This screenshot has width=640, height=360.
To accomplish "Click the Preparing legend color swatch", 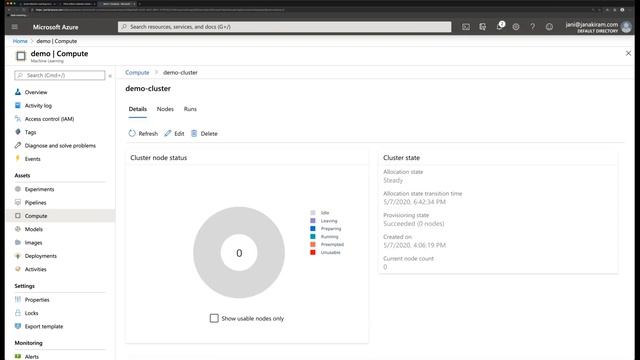I will coord(313,229).
